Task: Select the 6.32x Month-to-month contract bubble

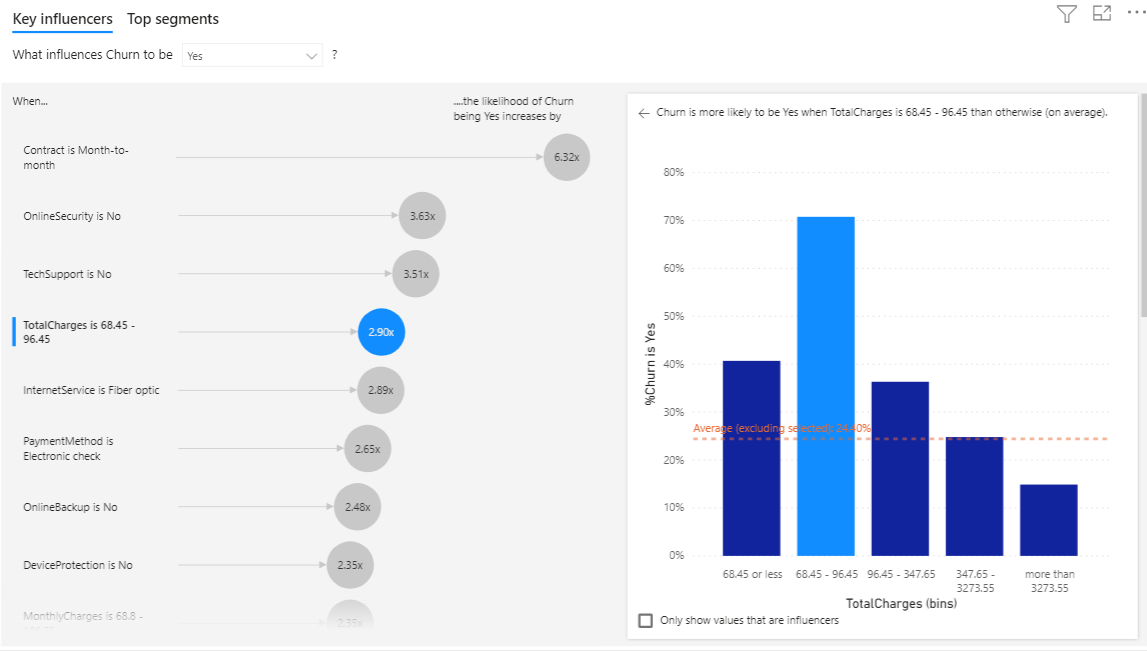Action: tap(567, 157)
